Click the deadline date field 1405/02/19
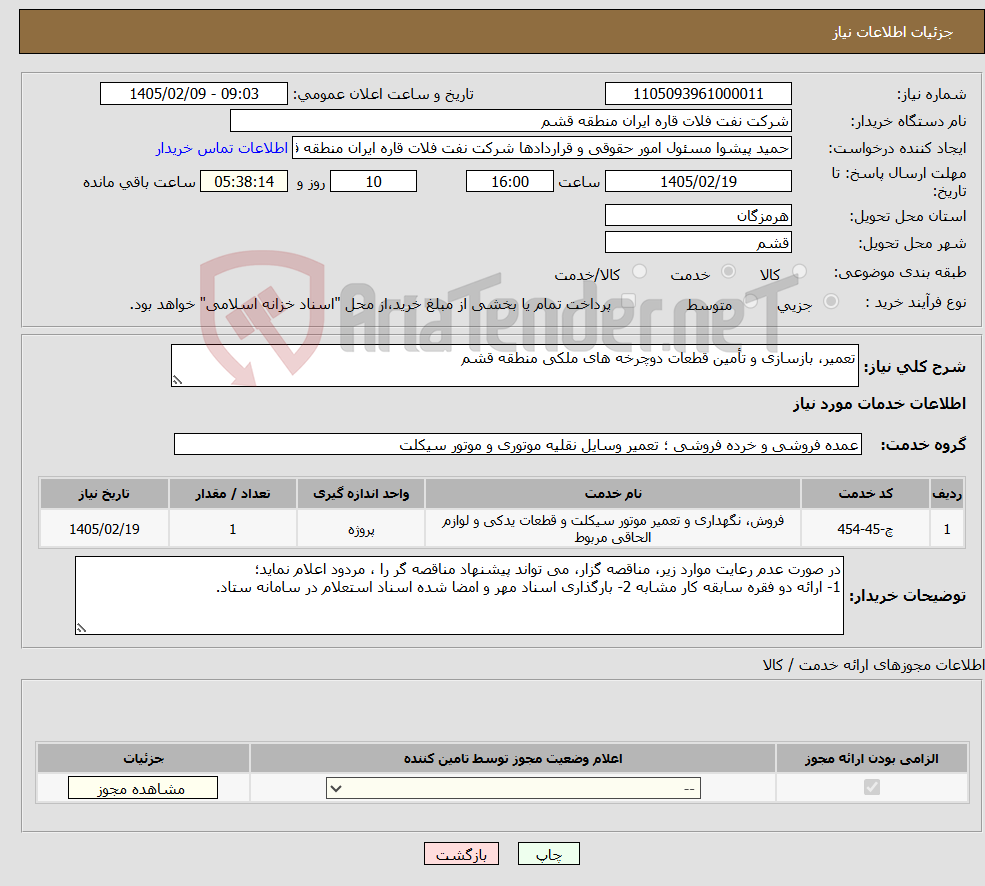This screenshot has height=886, width=985. (x=698, y=182)
